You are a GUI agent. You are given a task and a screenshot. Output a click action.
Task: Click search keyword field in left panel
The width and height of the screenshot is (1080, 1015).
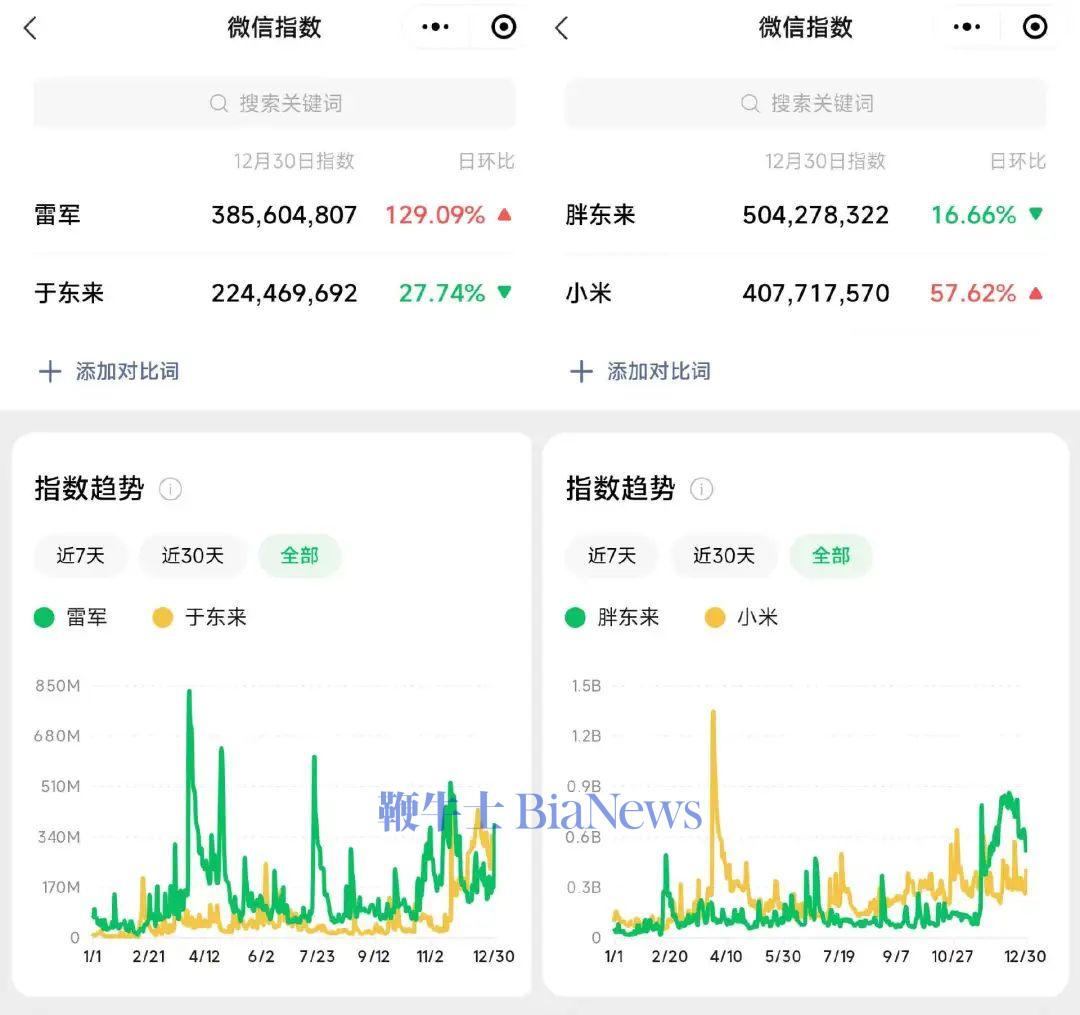275,103
